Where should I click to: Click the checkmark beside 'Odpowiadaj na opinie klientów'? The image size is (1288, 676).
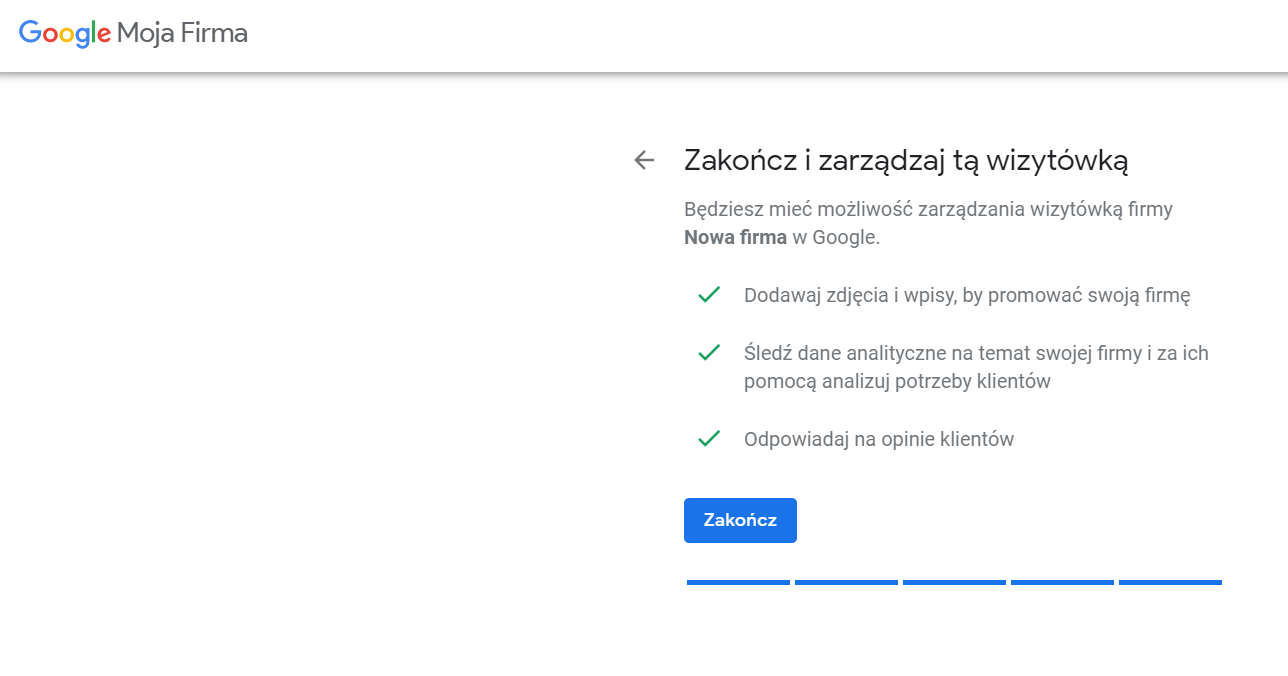709,439
